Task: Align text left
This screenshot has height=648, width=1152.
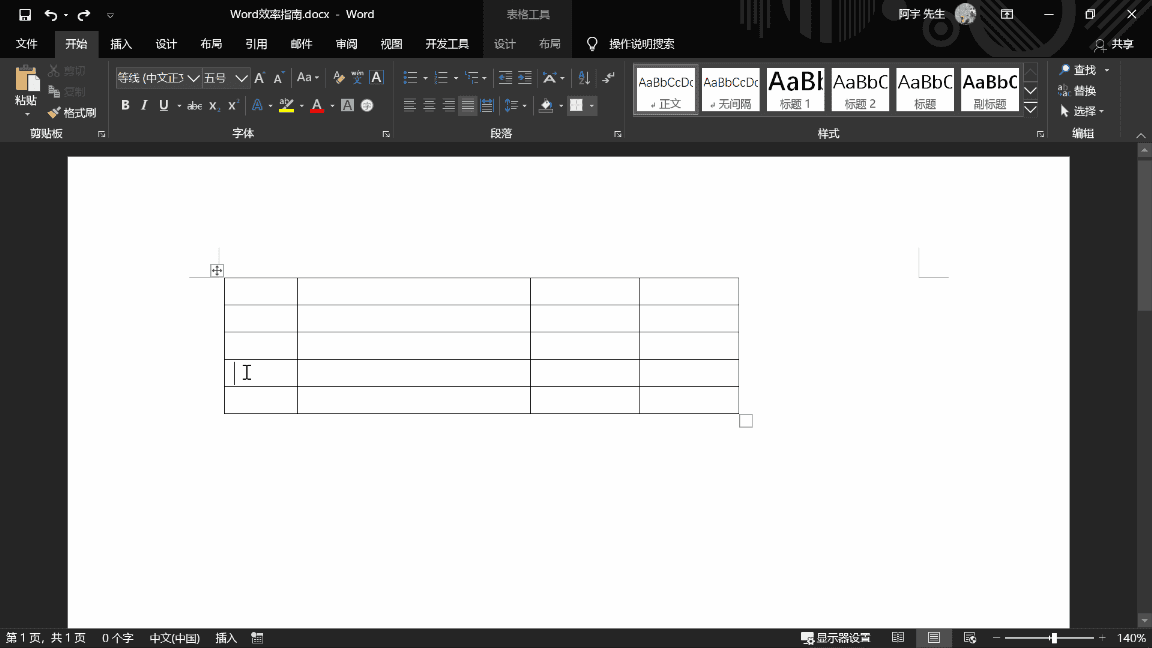Action: pos(410,106)
